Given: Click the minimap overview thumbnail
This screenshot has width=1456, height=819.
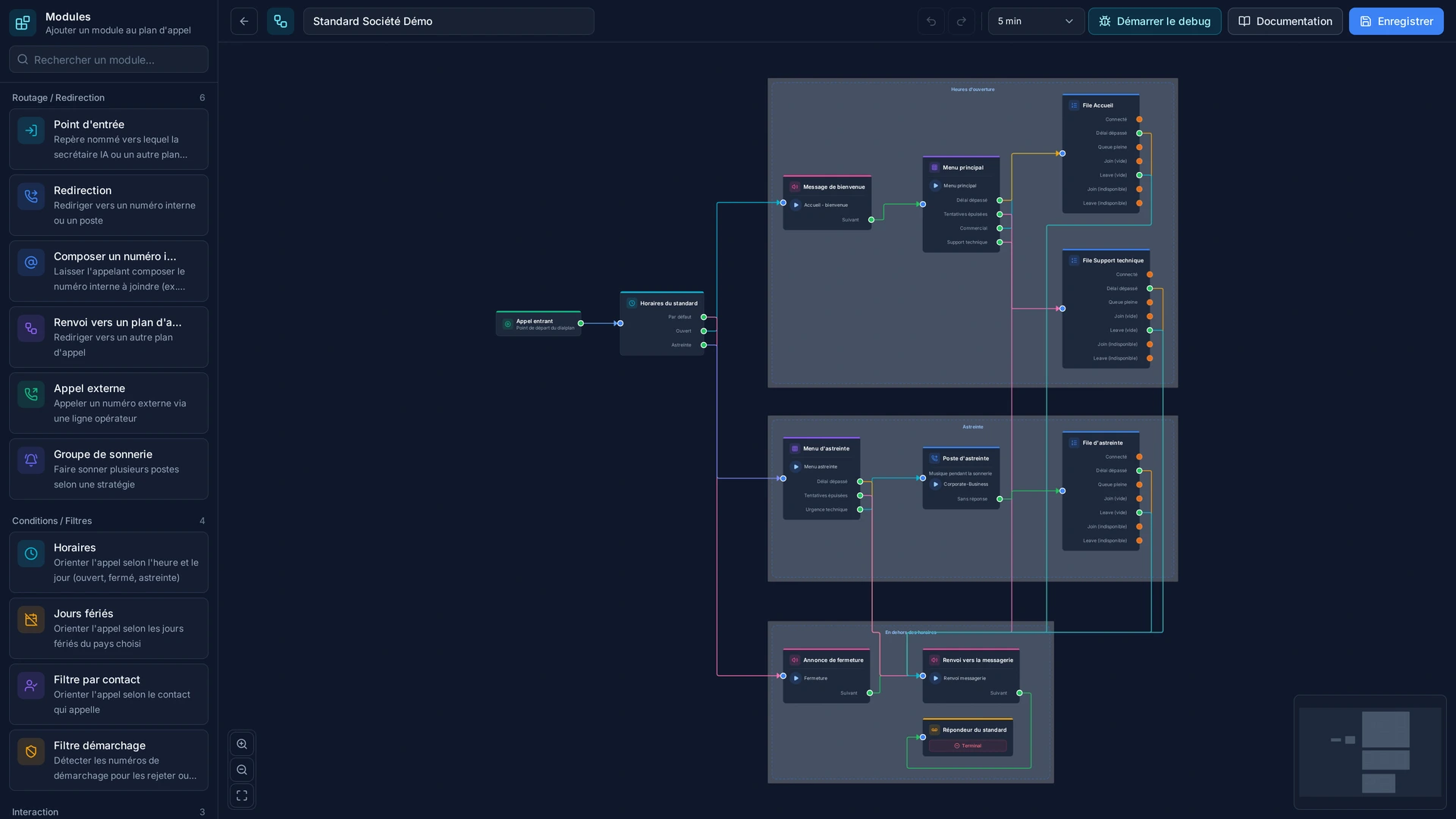Looking at the screenshot, I should (x=1370, y=752).
